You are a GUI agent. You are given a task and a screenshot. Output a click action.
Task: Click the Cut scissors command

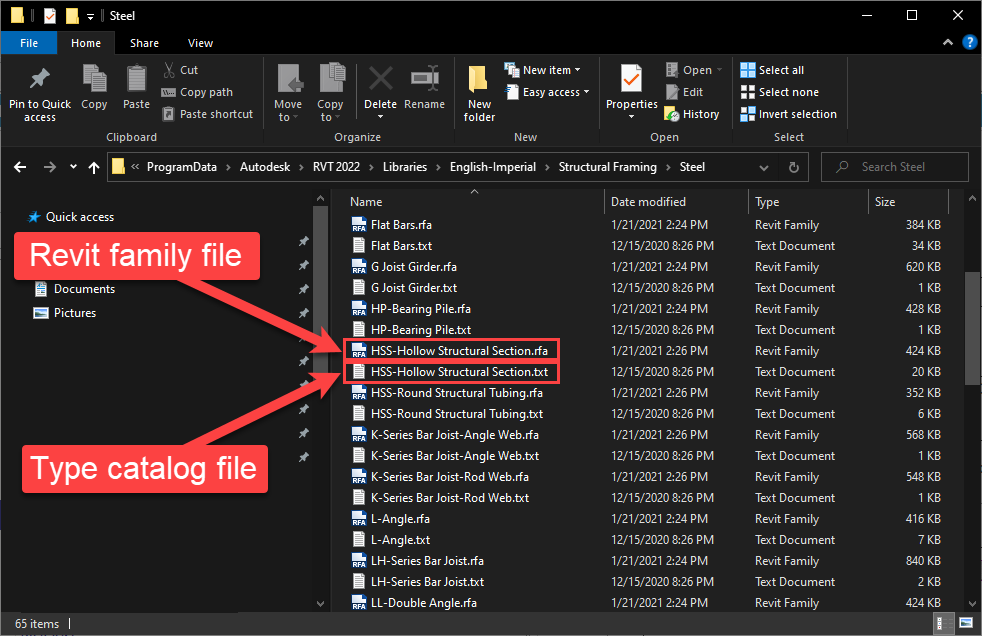coord(180,70)
